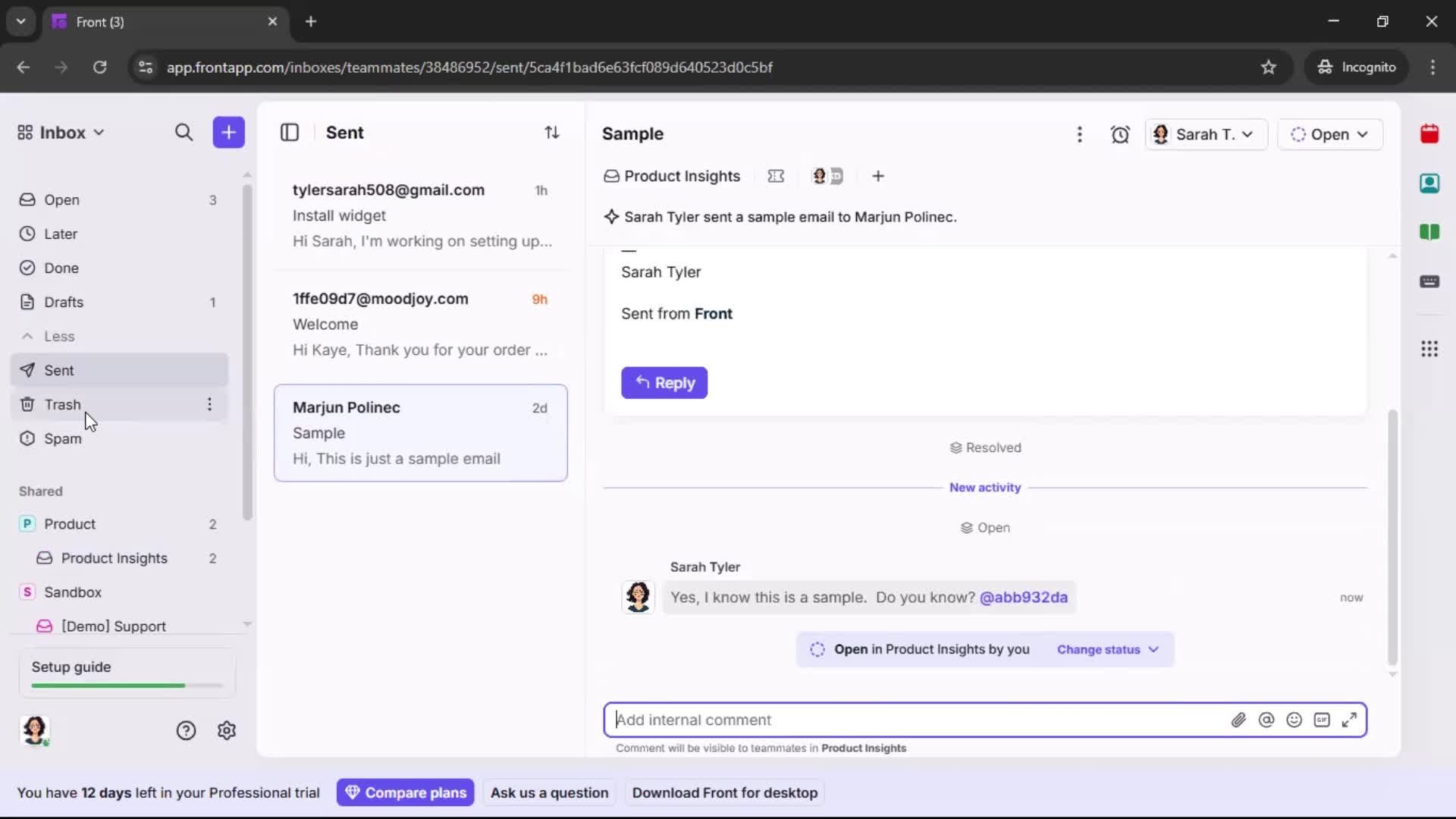Set a reminder using the snooze clock icon
The height and width of the screenshot is (819, 1456).
pos(1121,133)
